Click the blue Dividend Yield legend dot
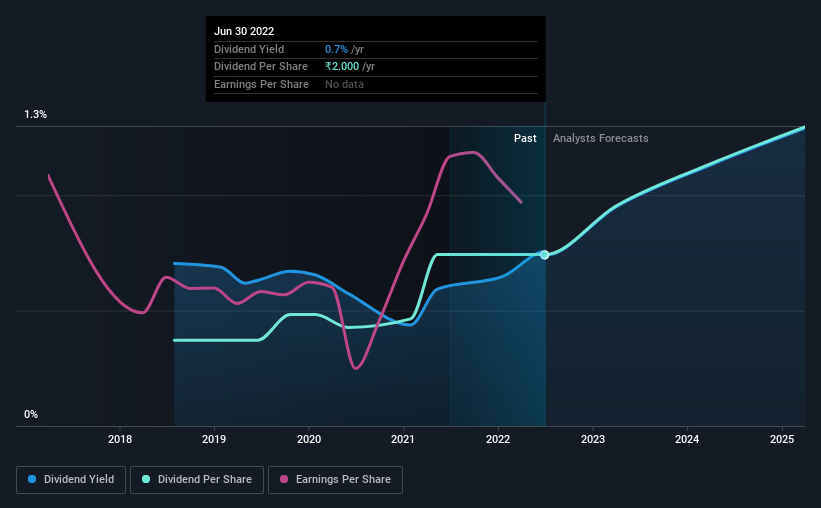This screenshot has width=821, height=508. click(32, 479)
